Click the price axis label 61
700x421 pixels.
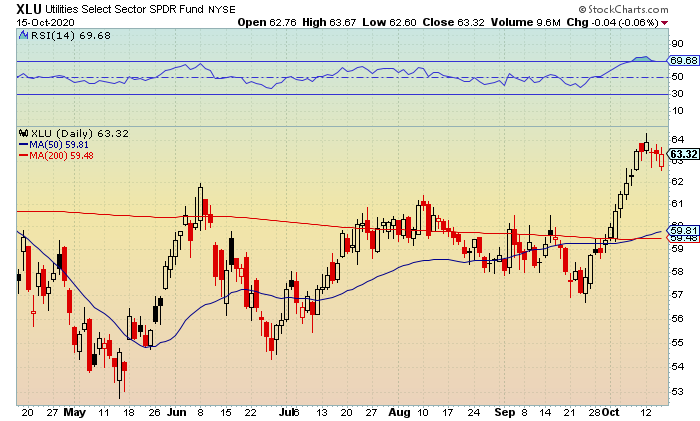pyautogui.click(x=677, y=204)
